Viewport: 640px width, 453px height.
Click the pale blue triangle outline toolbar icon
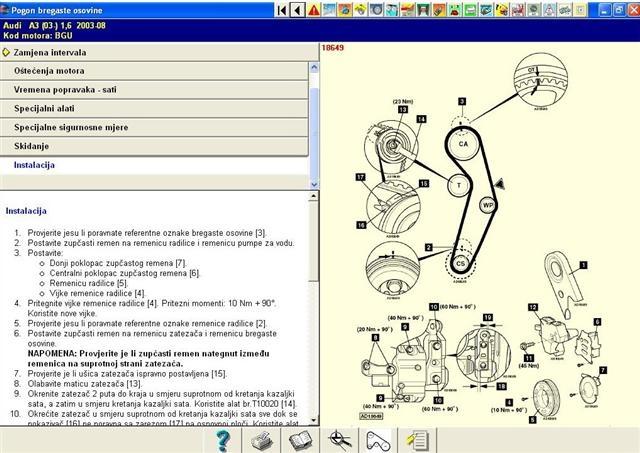point(549,10)
